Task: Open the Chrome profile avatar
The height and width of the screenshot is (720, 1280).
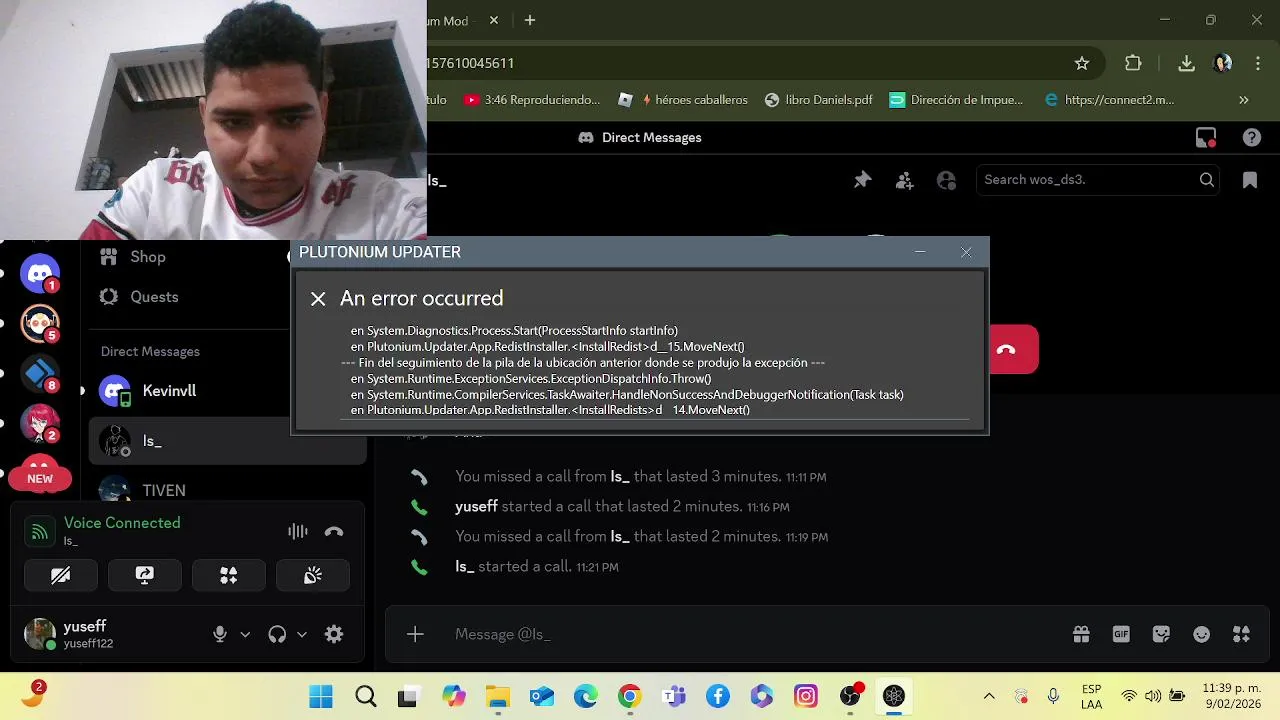Action: pyautogui.click(x=1222, y=63)
